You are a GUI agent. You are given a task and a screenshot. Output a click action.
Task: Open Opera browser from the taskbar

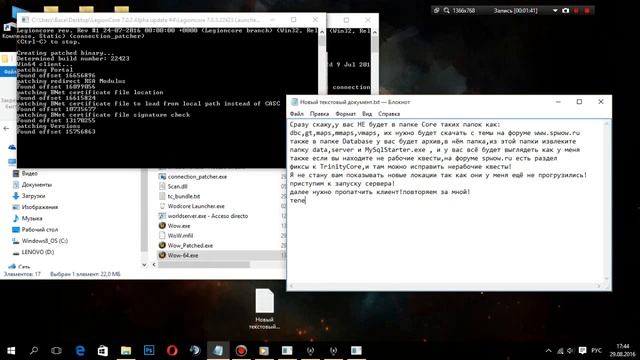[172, 351]
